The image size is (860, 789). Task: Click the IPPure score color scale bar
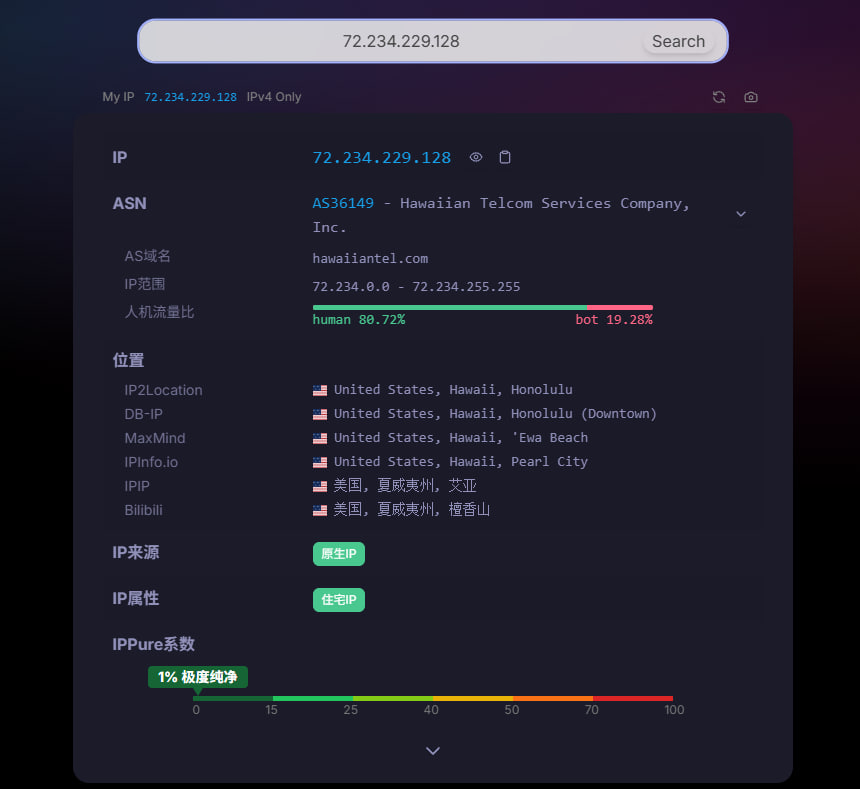[x=433, y=699]
